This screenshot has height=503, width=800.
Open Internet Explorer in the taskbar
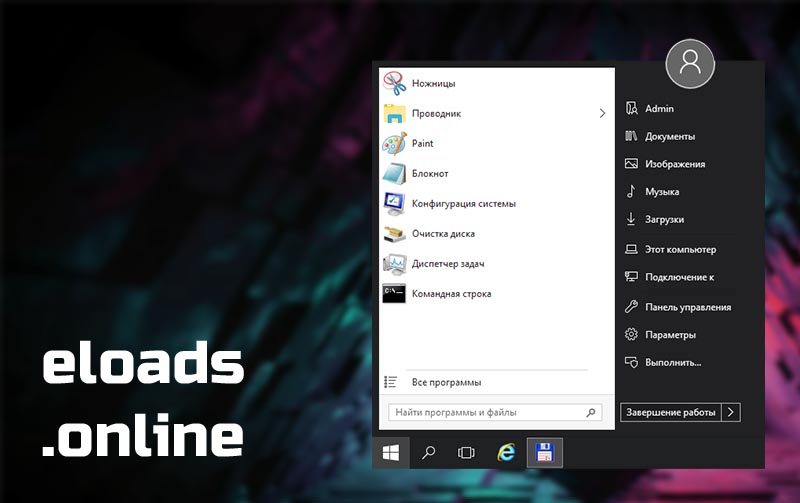pos(506,453)
